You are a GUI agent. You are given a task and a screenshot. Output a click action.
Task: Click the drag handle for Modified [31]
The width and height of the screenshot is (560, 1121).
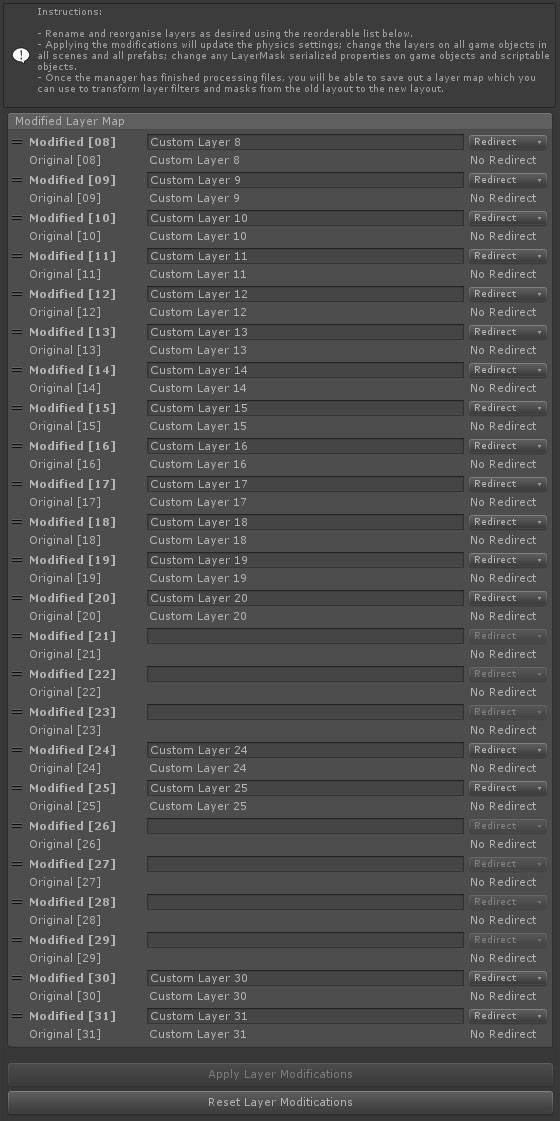[x=17, y=1016]
